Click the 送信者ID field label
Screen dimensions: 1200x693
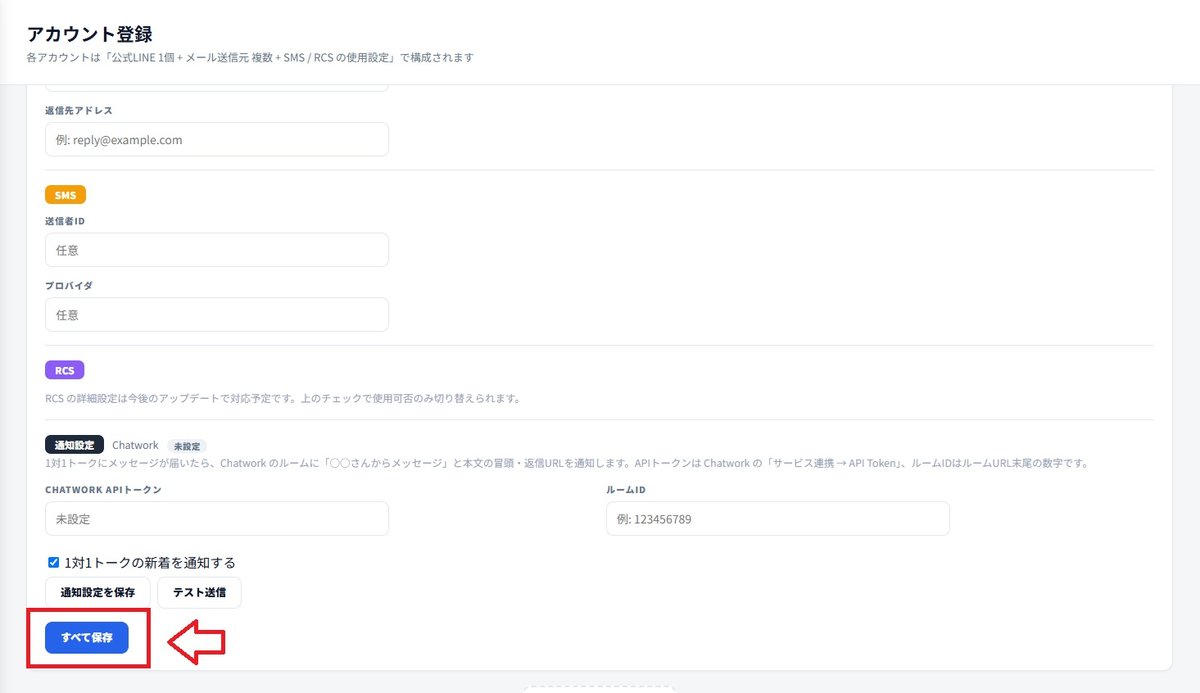point(65,221)
